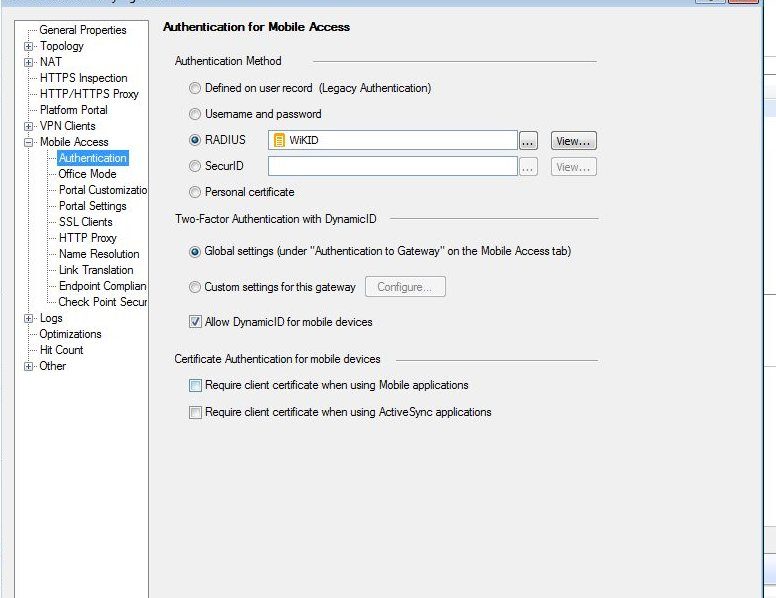Select Authentication under Mobile Access
The width and height of the screenshot is (776, 598).
point(93,158)
